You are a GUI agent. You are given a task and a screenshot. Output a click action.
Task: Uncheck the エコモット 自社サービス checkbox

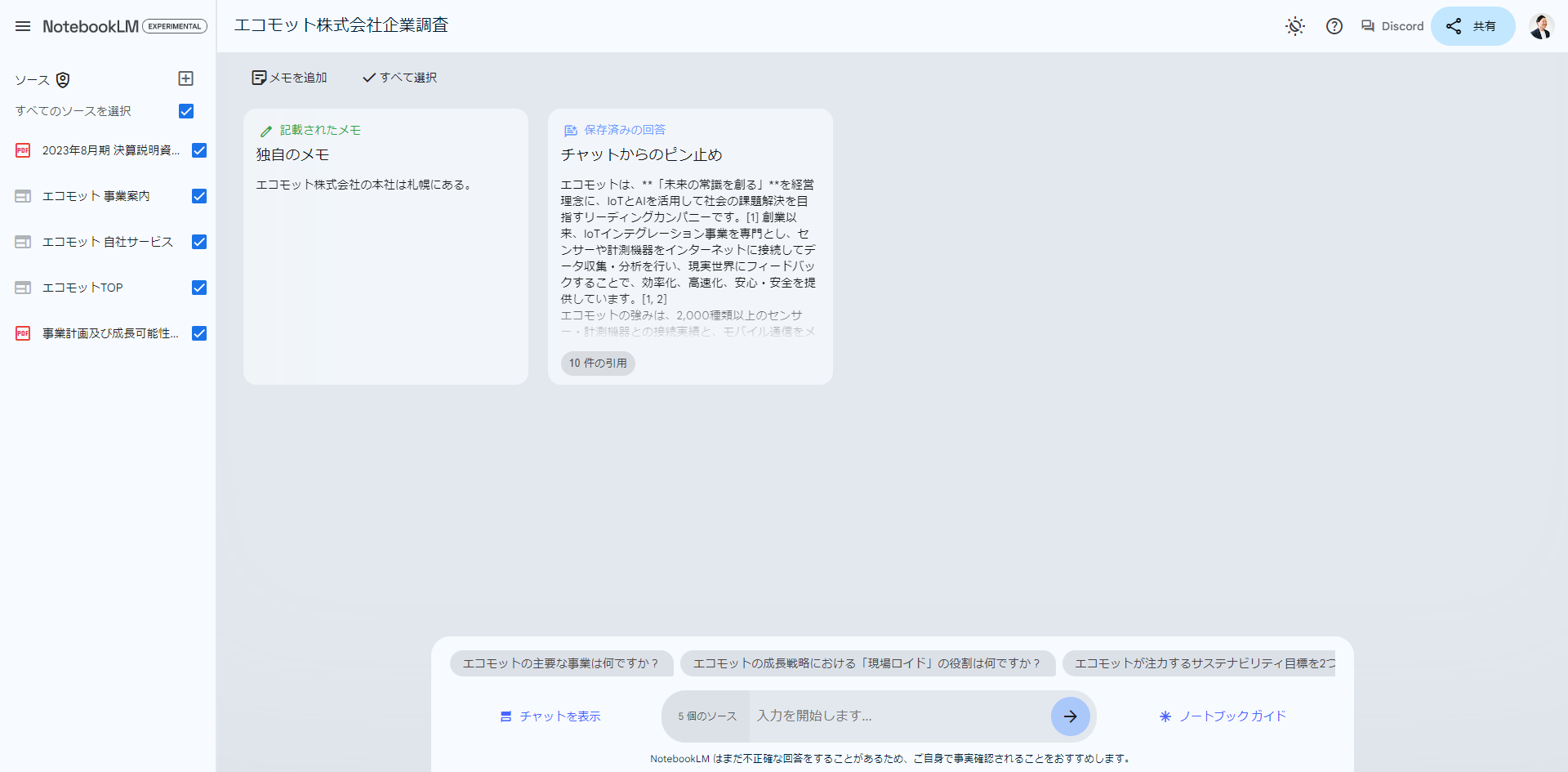tap(199, 242)
